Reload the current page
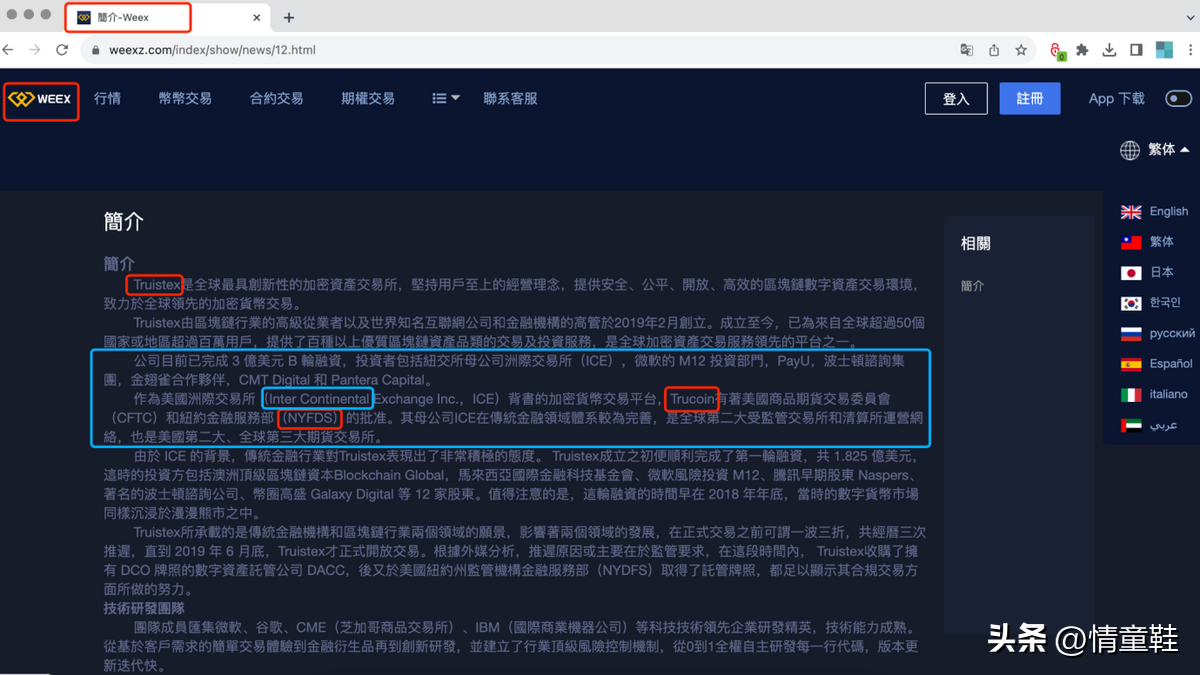The image size is (1200, 675). point(63,49)
